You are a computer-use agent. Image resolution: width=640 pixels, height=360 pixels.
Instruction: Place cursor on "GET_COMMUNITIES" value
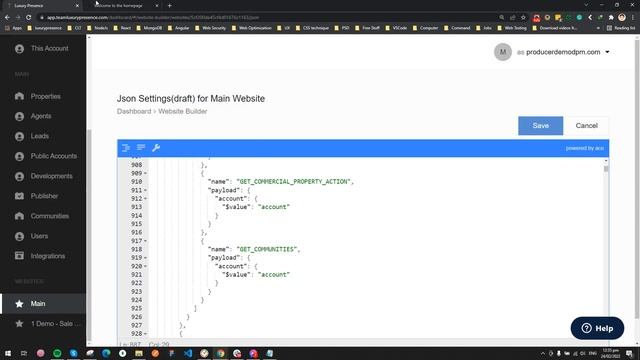(267, 249)
